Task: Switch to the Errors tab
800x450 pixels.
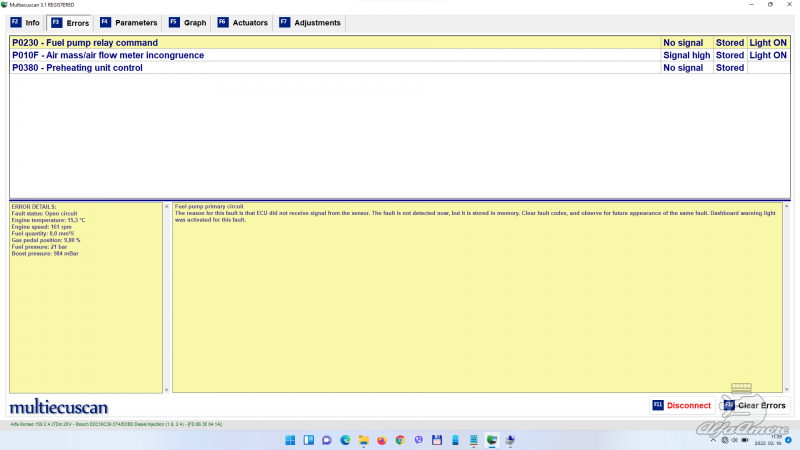Action: point(70,23)
